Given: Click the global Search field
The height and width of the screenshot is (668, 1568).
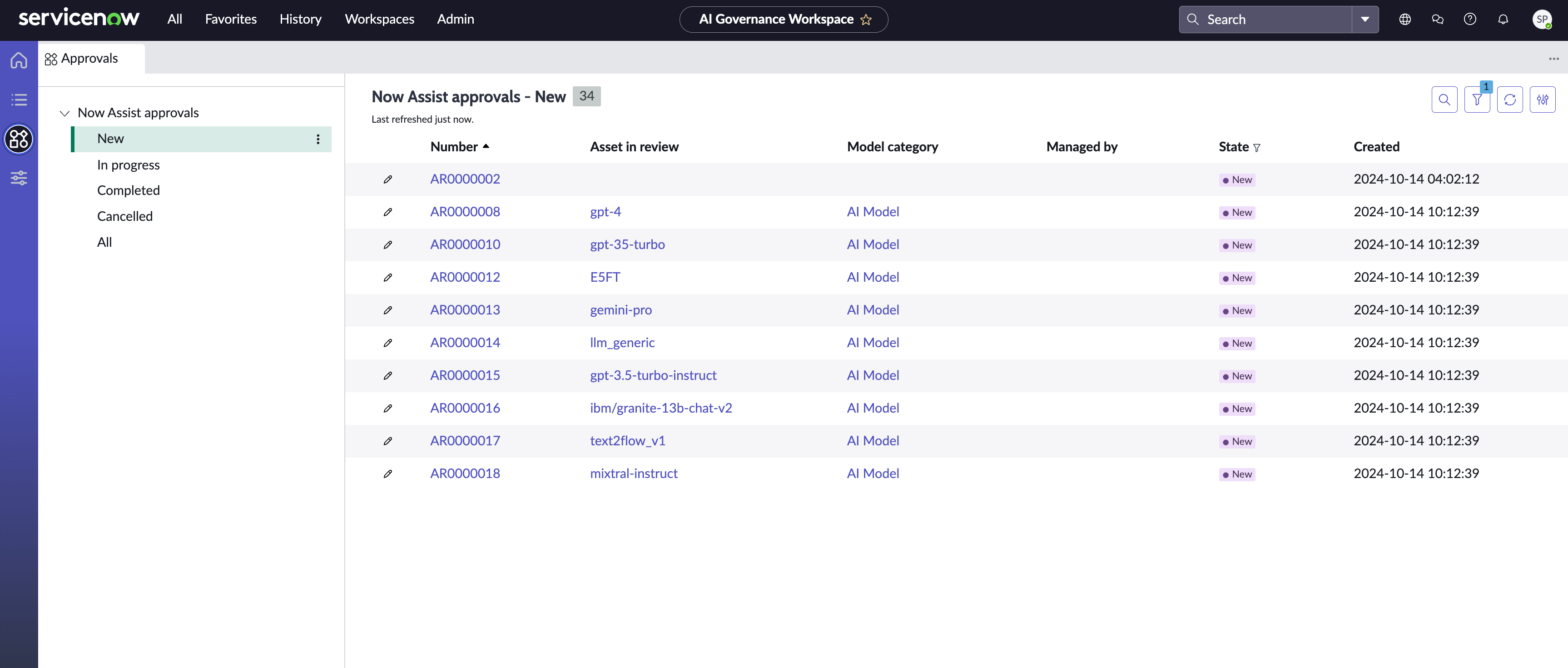Looking at the screenshot, I should coord(1266,20).
